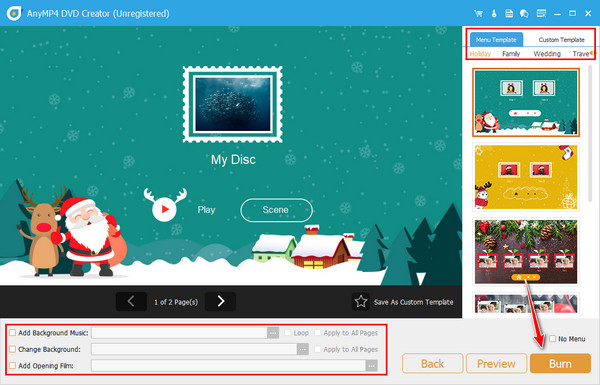Image resolution: width=600 pixels, height=385 pixels.
Task: Click the Preview button
Action: coord(496,363)
